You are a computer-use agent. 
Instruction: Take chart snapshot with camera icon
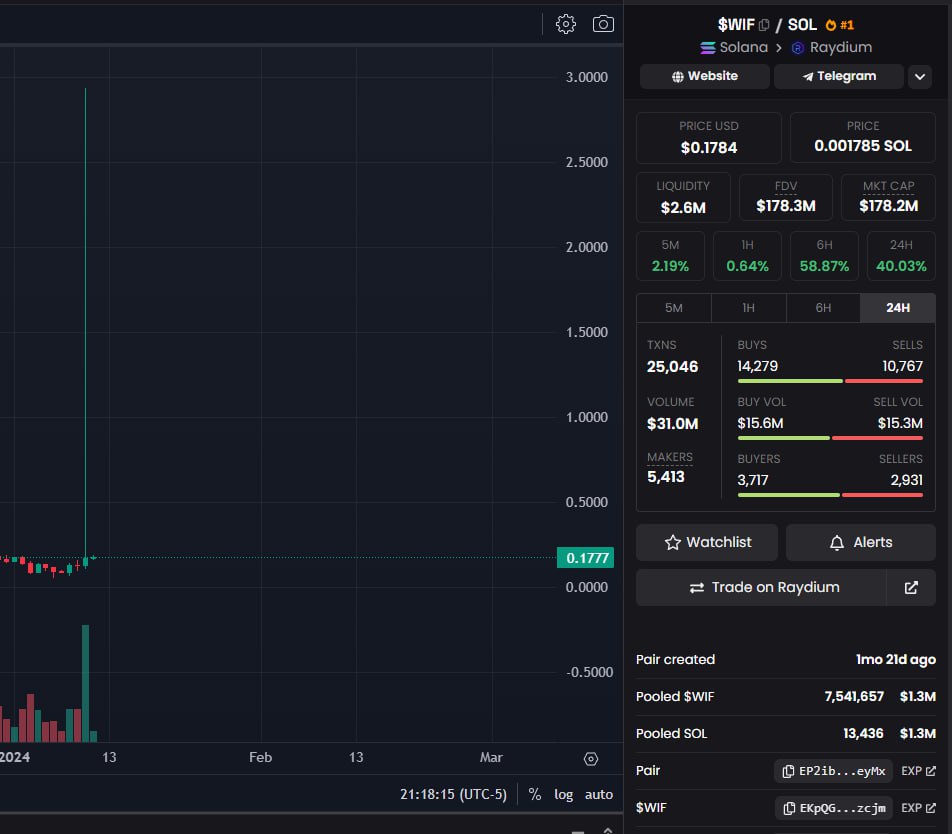[x=603, y=24]
